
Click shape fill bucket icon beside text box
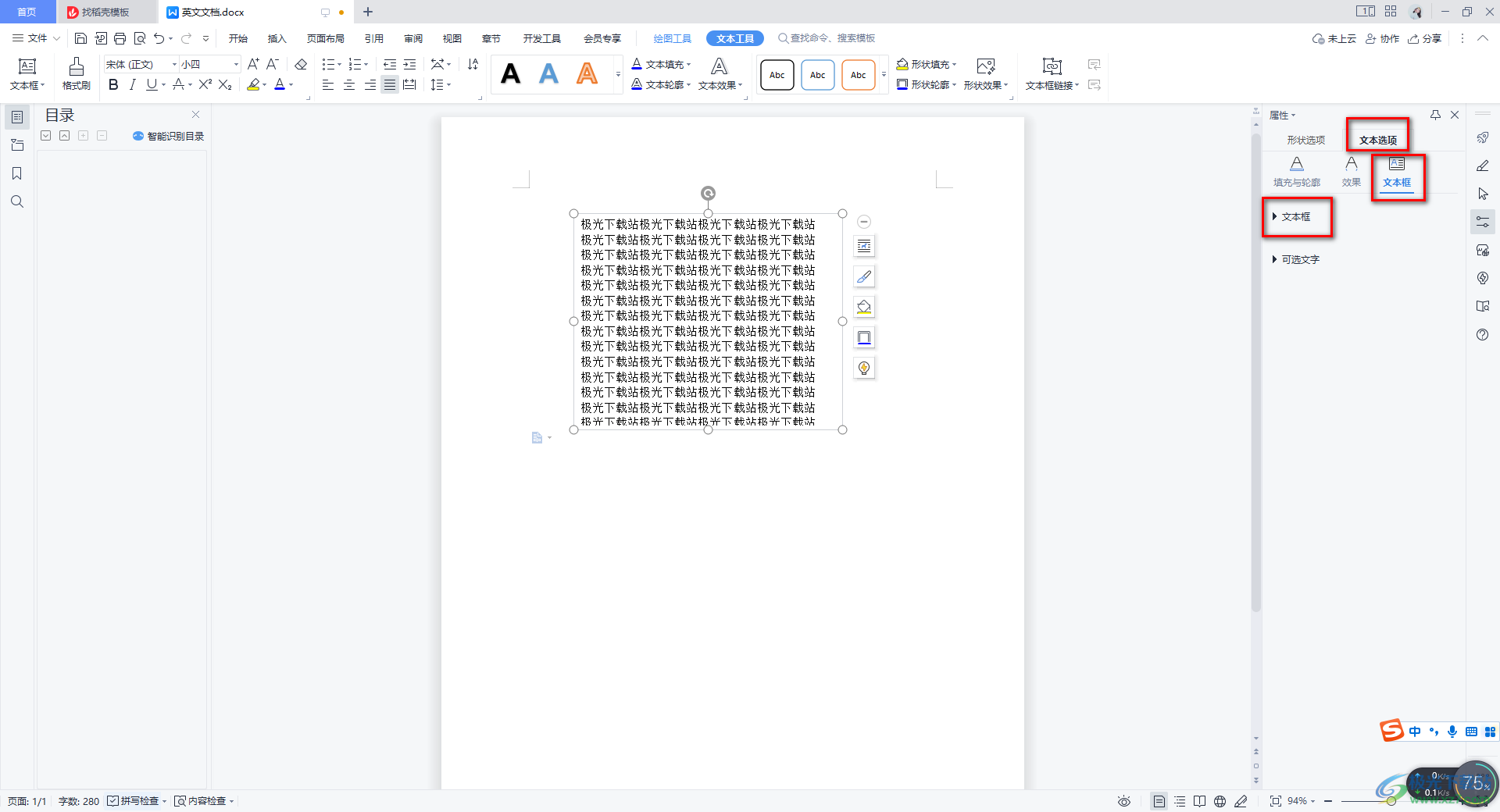point(864,307)
